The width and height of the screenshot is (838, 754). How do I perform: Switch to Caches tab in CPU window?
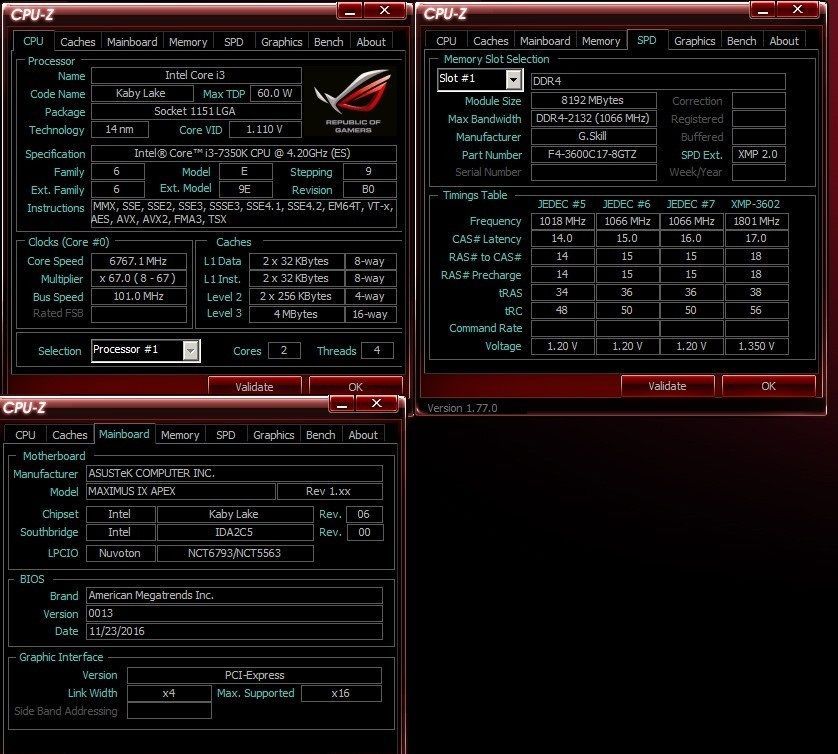[77, 42]
